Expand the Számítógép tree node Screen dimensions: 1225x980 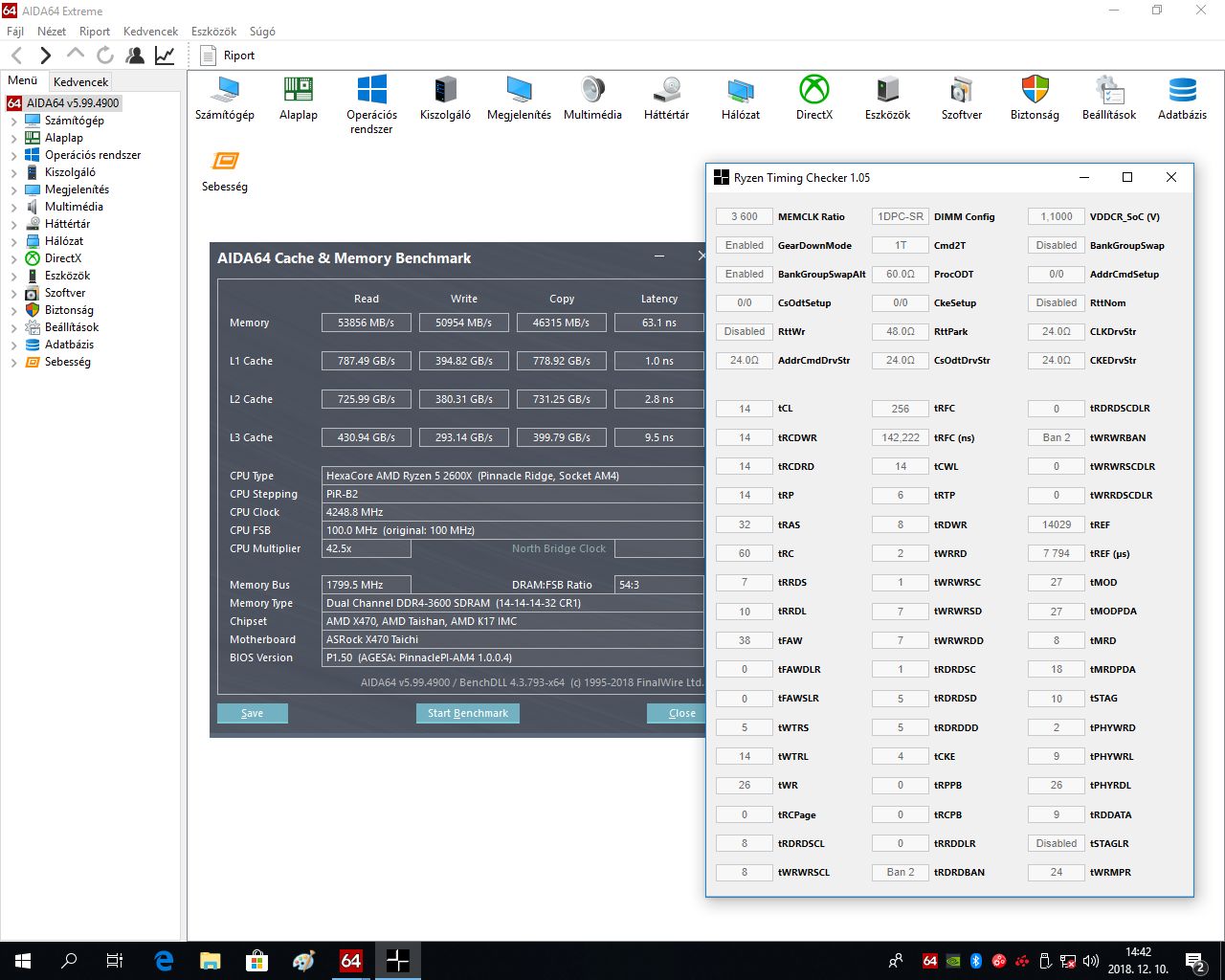(13, 121)
